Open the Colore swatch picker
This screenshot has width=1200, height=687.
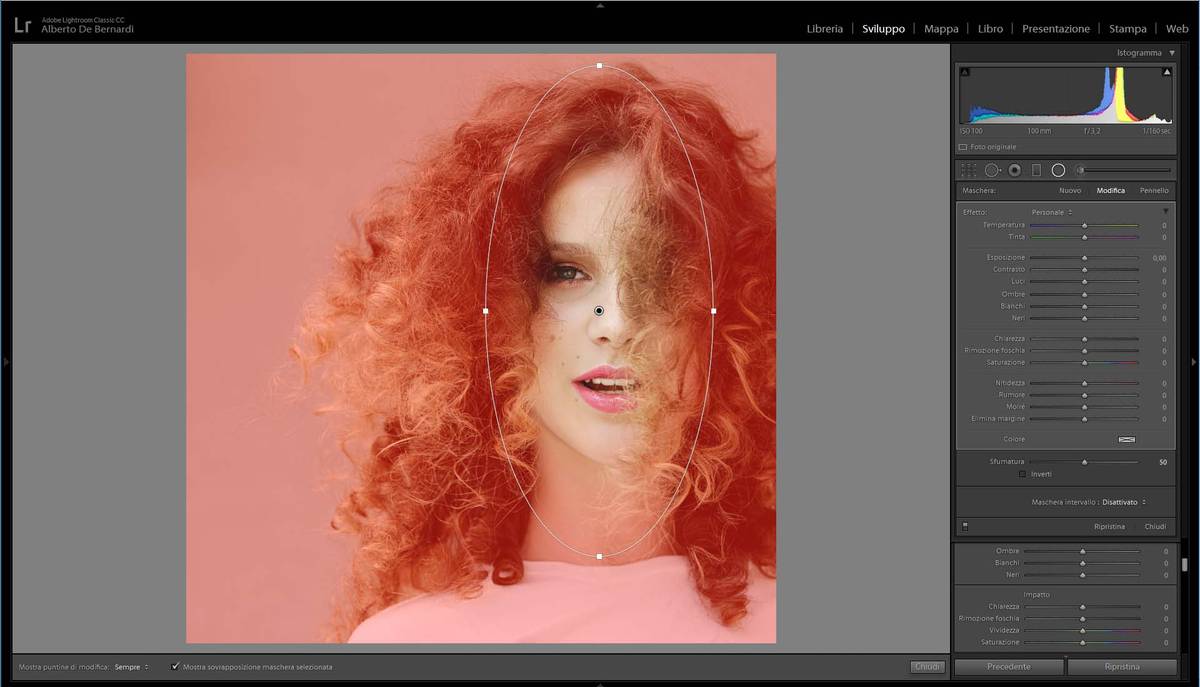(x=1127, y=439)
